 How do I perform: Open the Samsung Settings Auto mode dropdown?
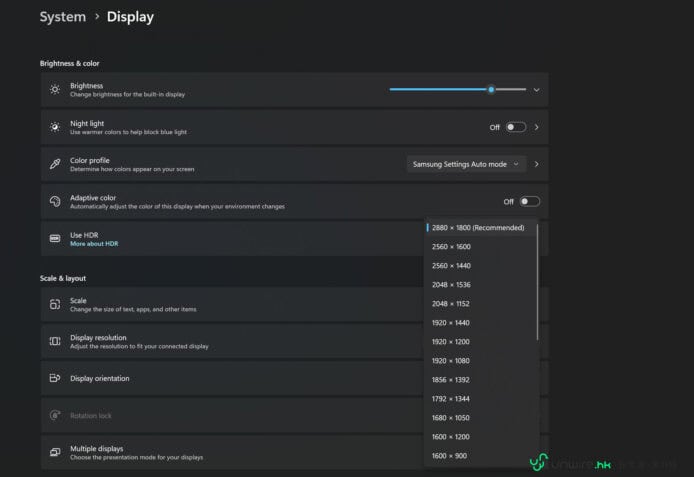(x=466, y=164)
